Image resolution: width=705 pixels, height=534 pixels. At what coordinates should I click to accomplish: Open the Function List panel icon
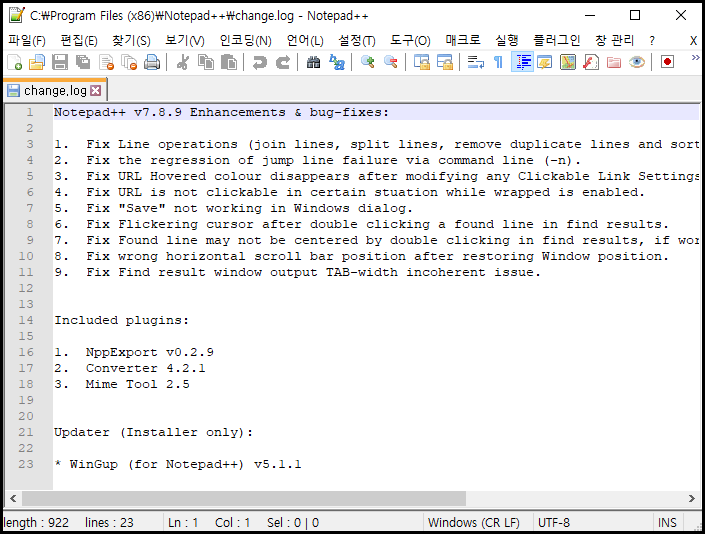[591, 62]
